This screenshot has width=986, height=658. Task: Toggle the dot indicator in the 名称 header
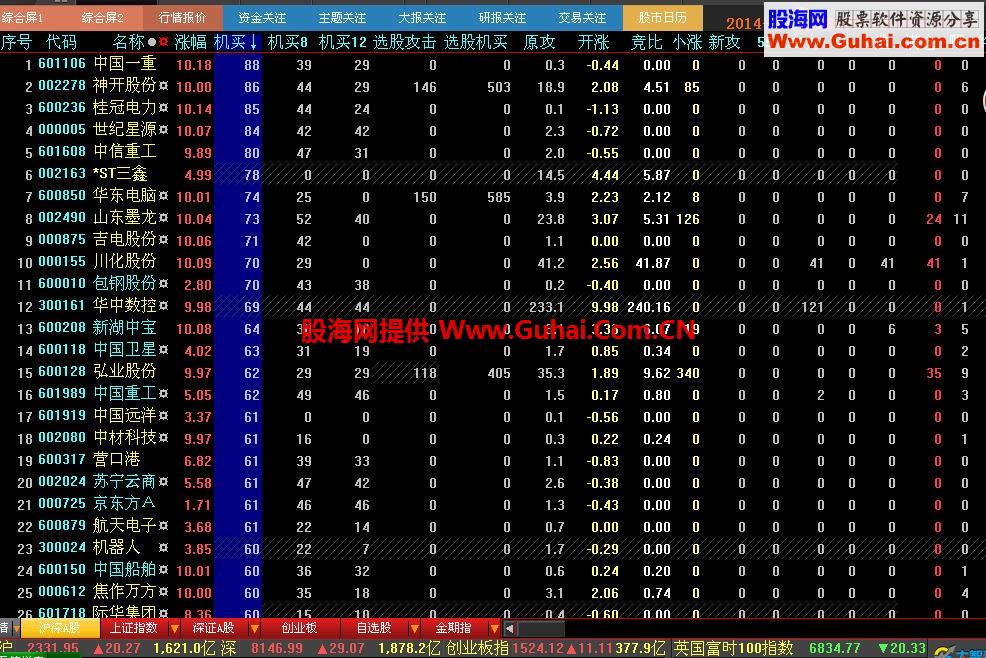point(152,42)
